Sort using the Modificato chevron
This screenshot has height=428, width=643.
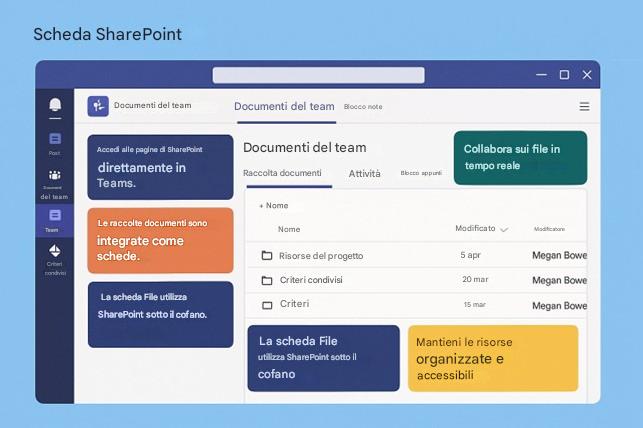tap(504, 229)
